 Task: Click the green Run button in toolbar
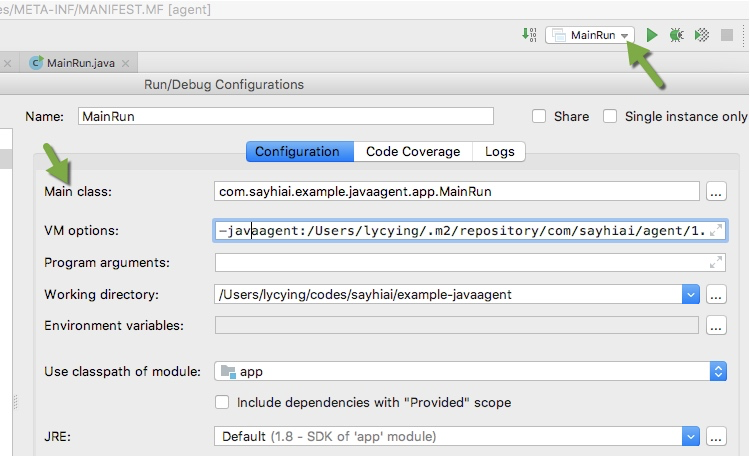652,35
